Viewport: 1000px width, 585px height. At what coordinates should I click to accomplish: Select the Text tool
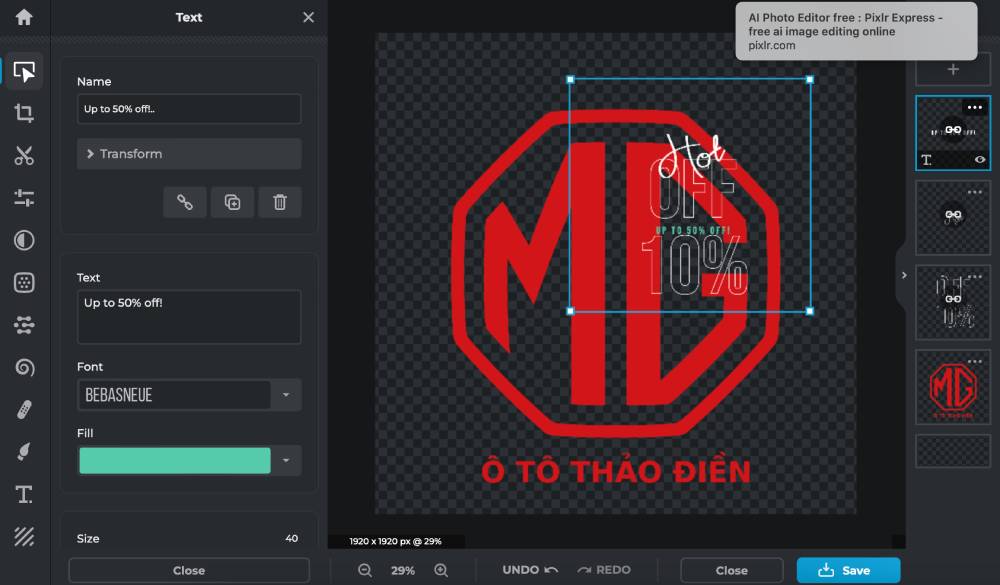click(x=24, y=494)
